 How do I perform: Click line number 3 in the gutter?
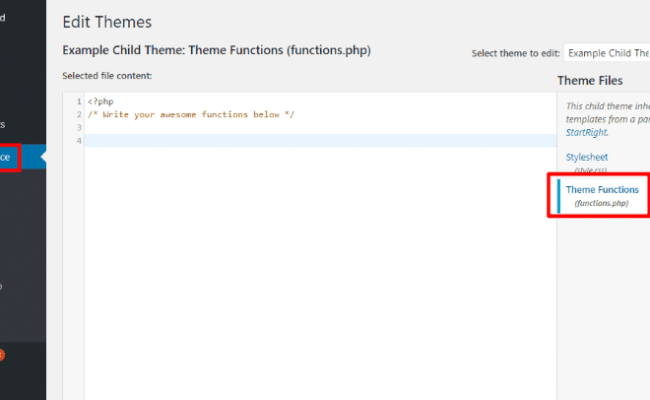pyautogui.click(x=79, y=127)
